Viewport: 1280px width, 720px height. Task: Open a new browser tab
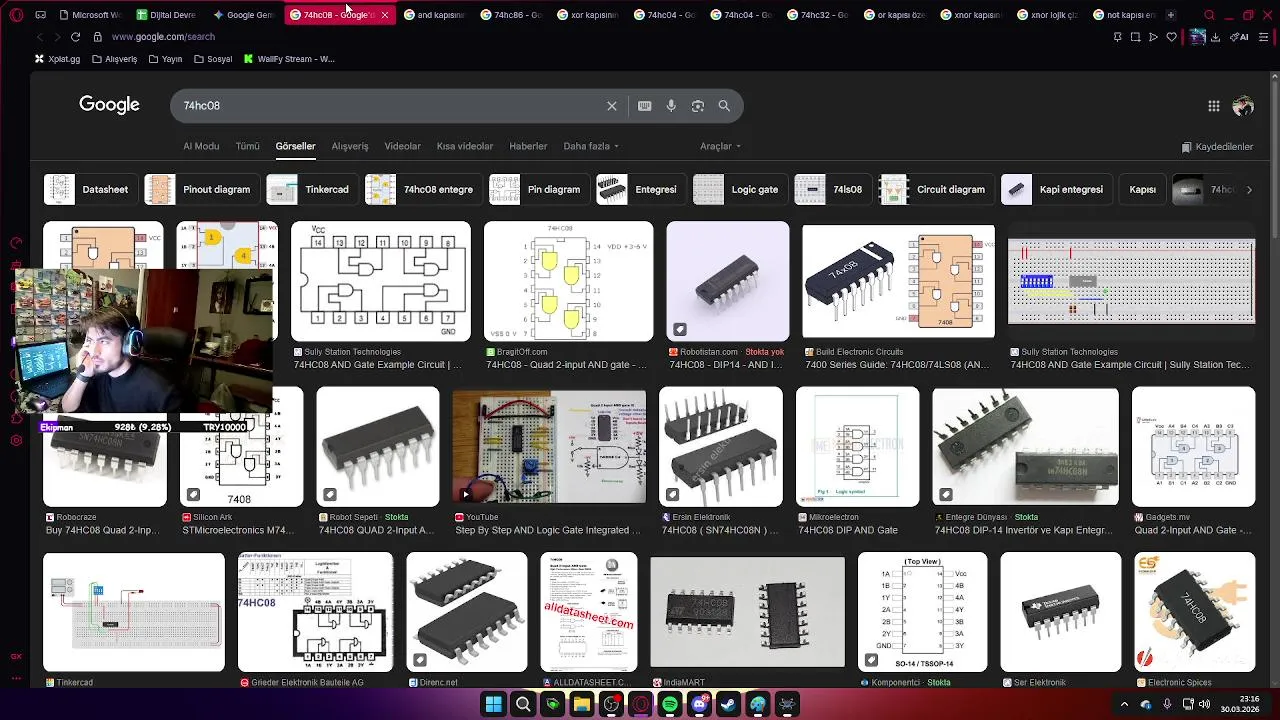[1170, 15]
